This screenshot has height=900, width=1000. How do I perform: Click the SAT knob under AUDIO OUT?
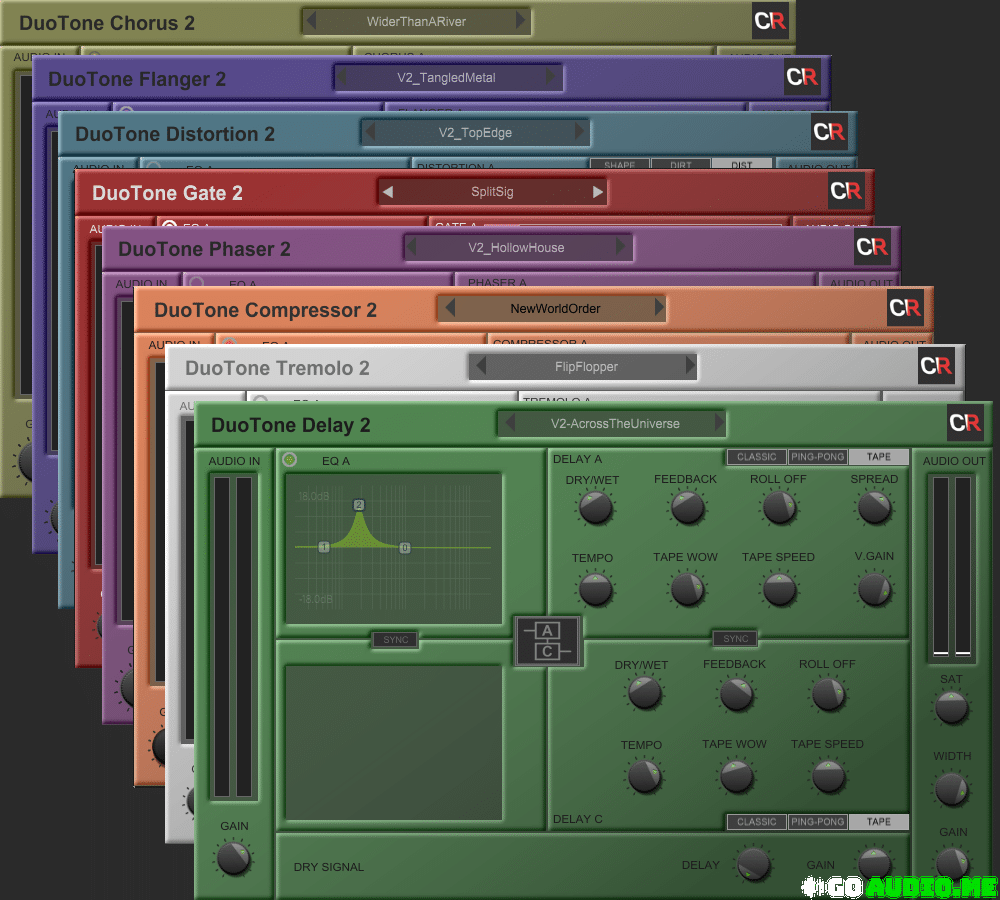(952, 709)
